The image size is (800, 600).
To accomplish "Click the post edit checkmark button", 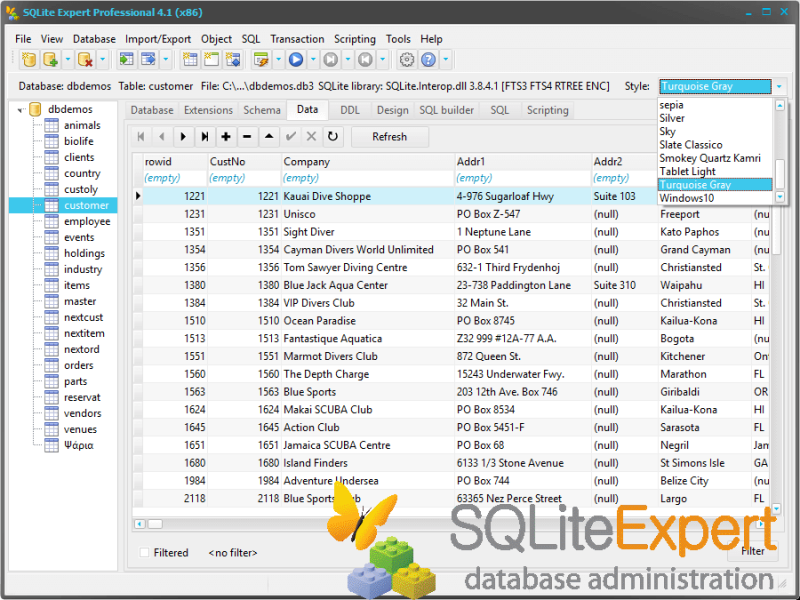I will point(290,137).
